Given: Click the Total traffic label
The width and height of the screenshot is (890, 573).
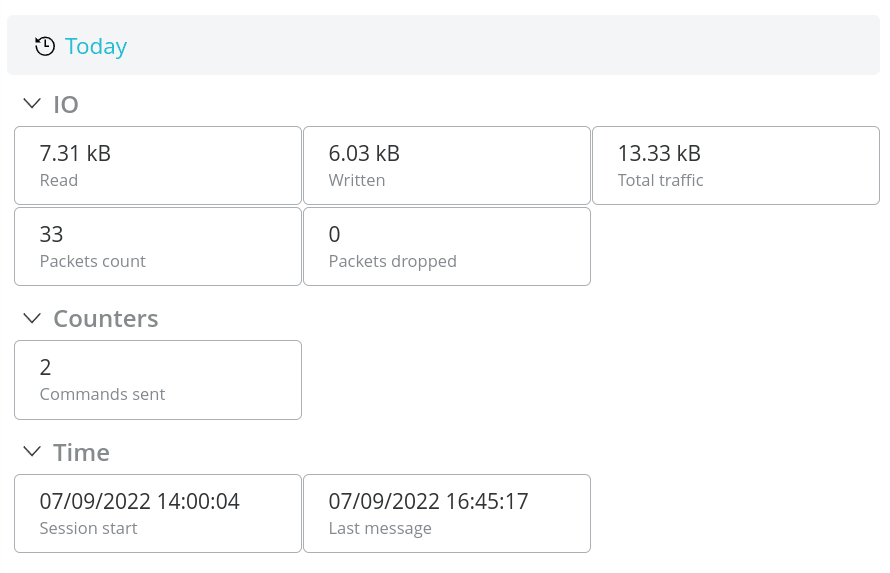Looking at the screenshot, I should (x=660, y=180).
